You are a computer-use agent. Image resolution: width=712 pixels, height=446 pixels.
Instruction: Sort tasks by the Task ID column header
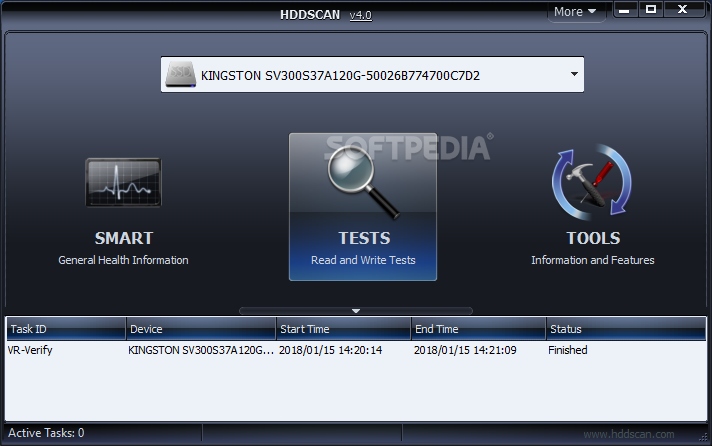[x=66, y=329]
